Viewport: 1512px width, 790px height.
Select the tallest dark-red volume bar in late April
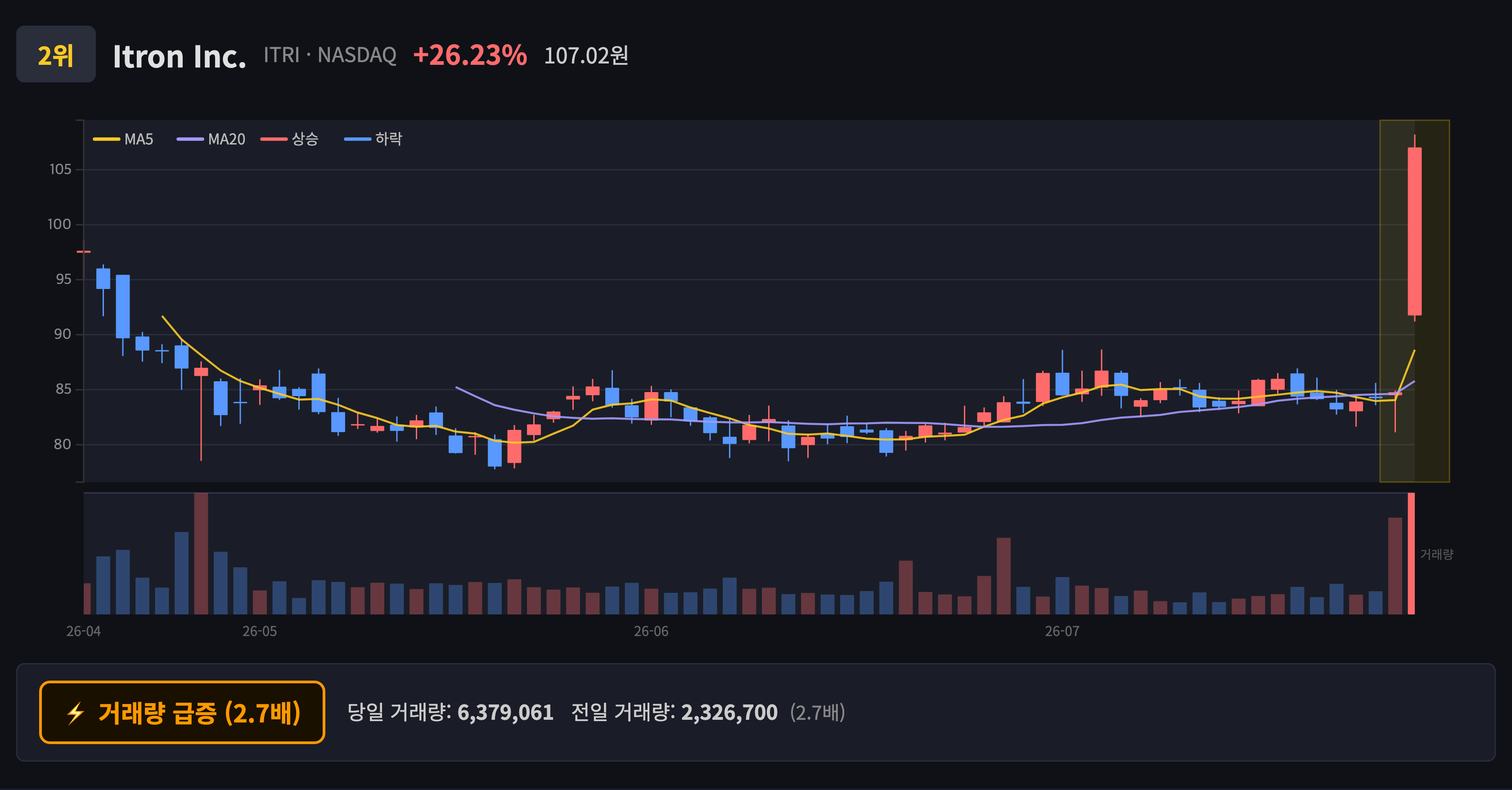[x=201, y=554]
